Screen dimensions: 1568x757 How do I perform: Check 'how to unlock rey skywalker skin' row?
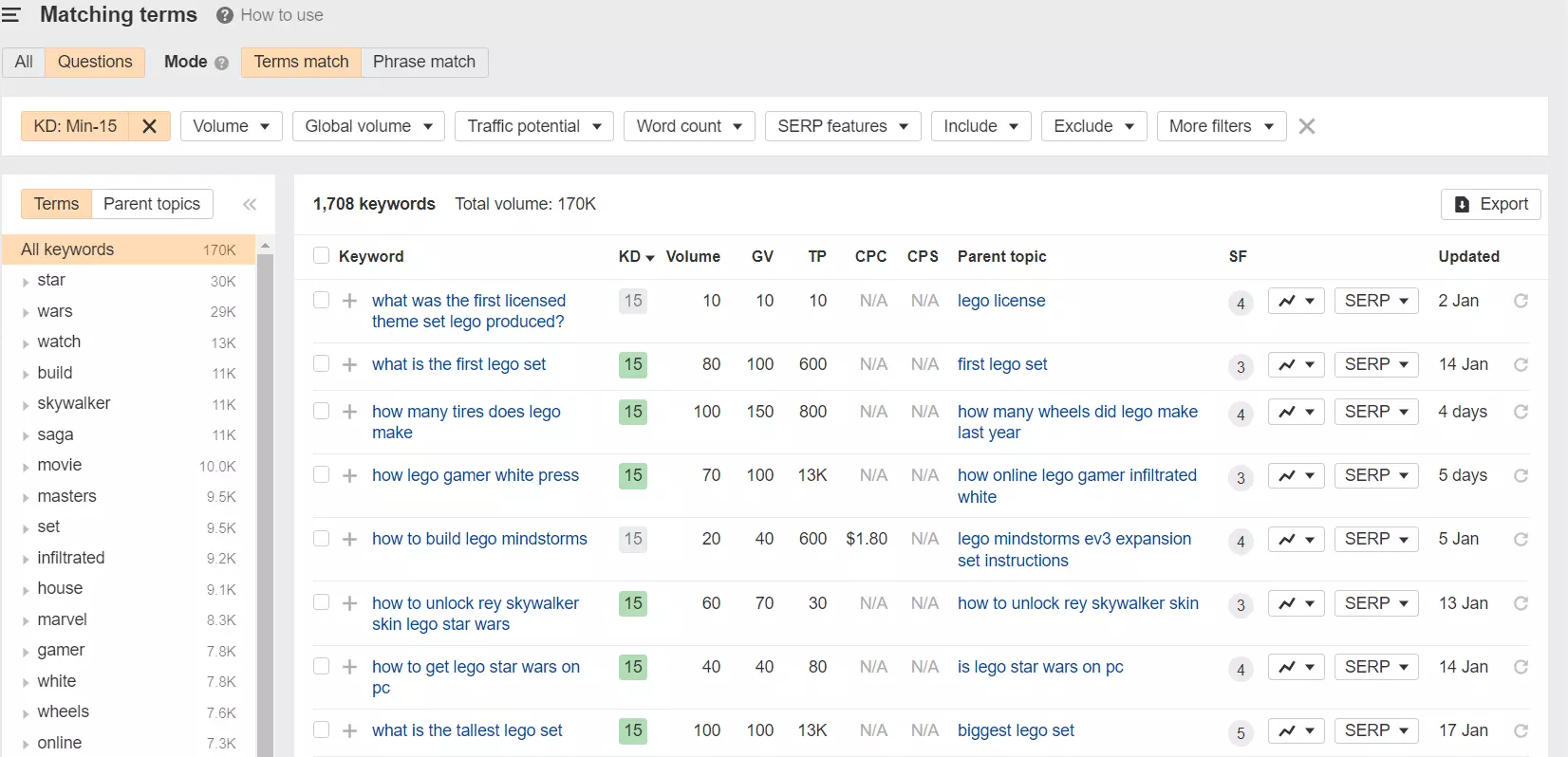click(321, 602)
